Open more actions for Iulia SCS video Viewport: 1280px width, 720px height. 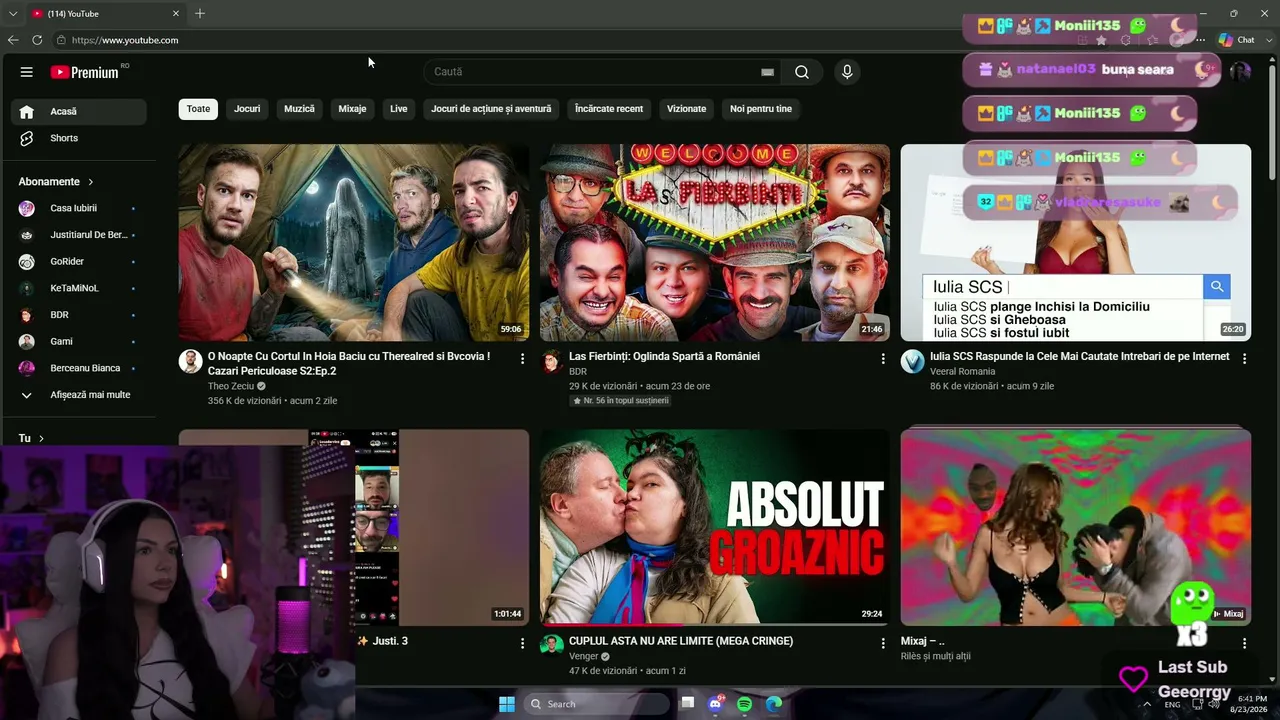[x=1244, y=358]
